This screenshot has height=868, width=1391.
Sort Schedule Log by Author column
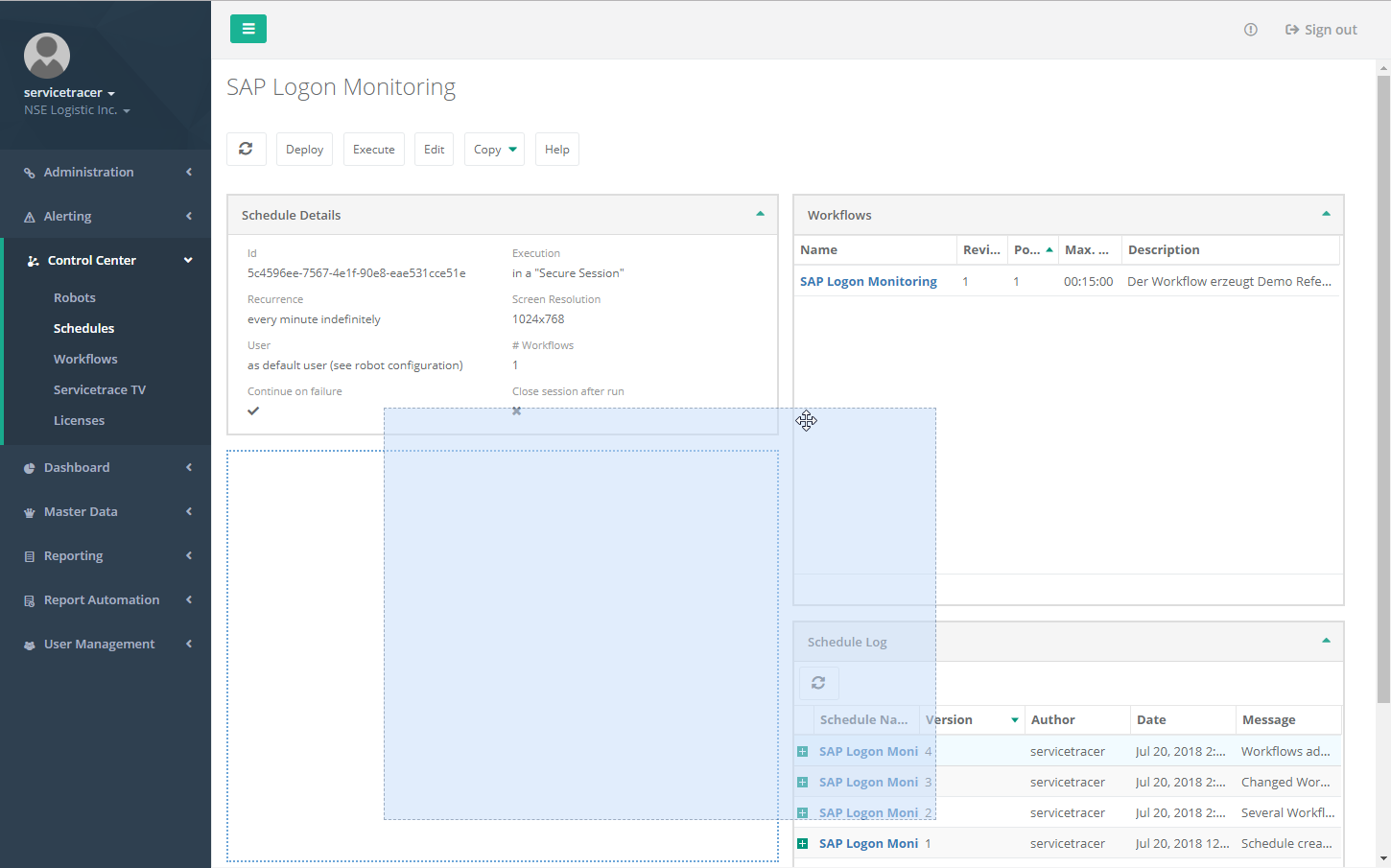tap(1077, 719)
